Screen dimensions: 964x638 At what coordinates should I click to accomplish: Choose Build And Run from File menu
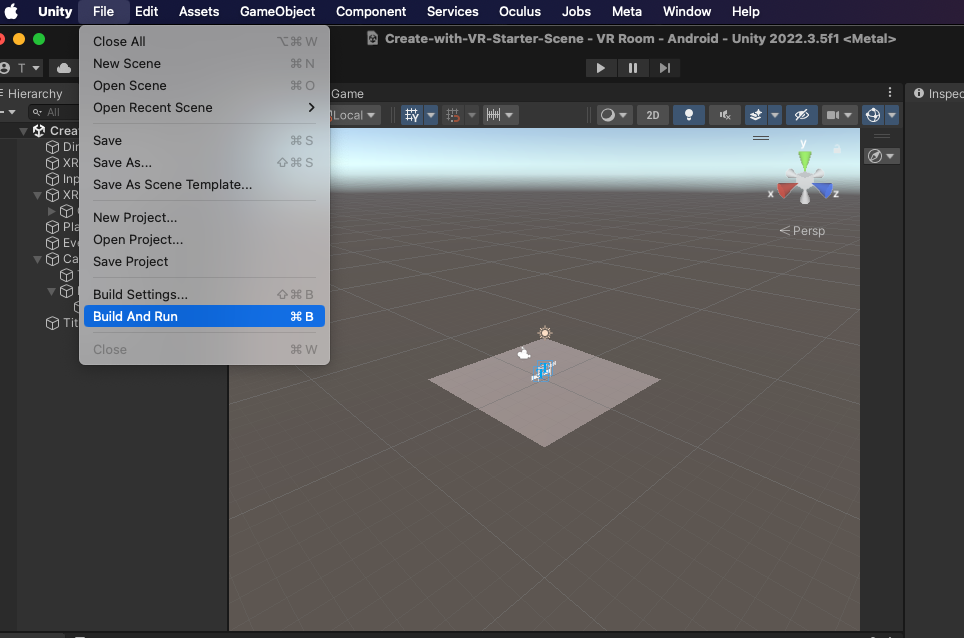(x=204, y=317)
